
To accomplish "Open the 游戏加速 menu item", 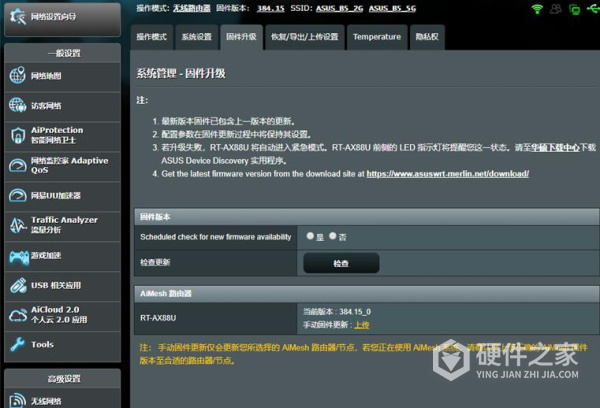I will click(x=62, y=256).
